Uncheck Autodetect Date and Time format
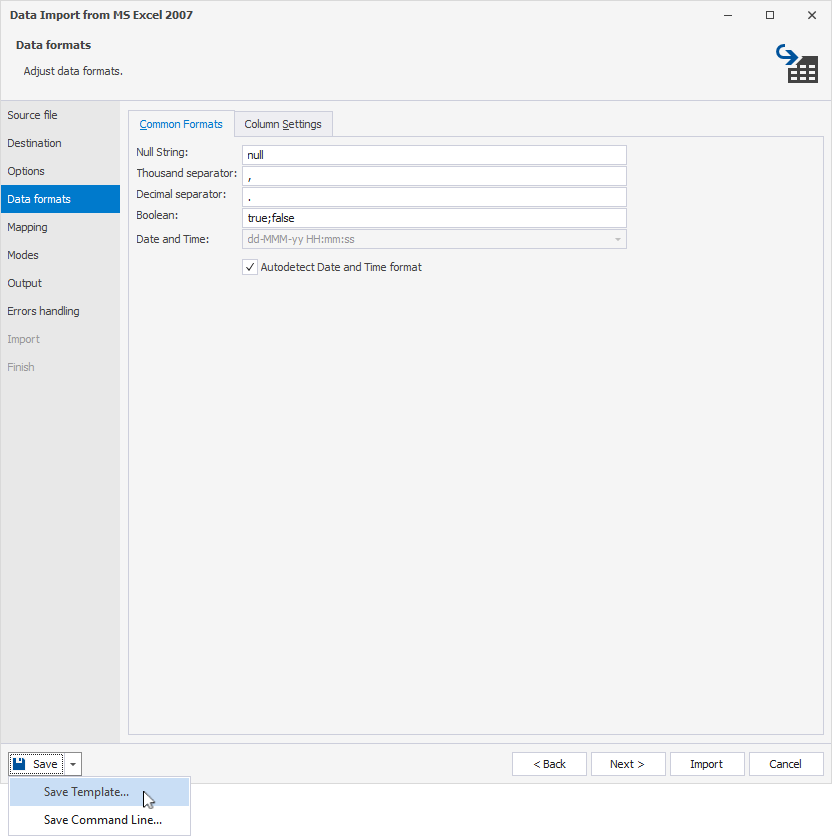This screenshot has width=832, height=836. [250, 267]
